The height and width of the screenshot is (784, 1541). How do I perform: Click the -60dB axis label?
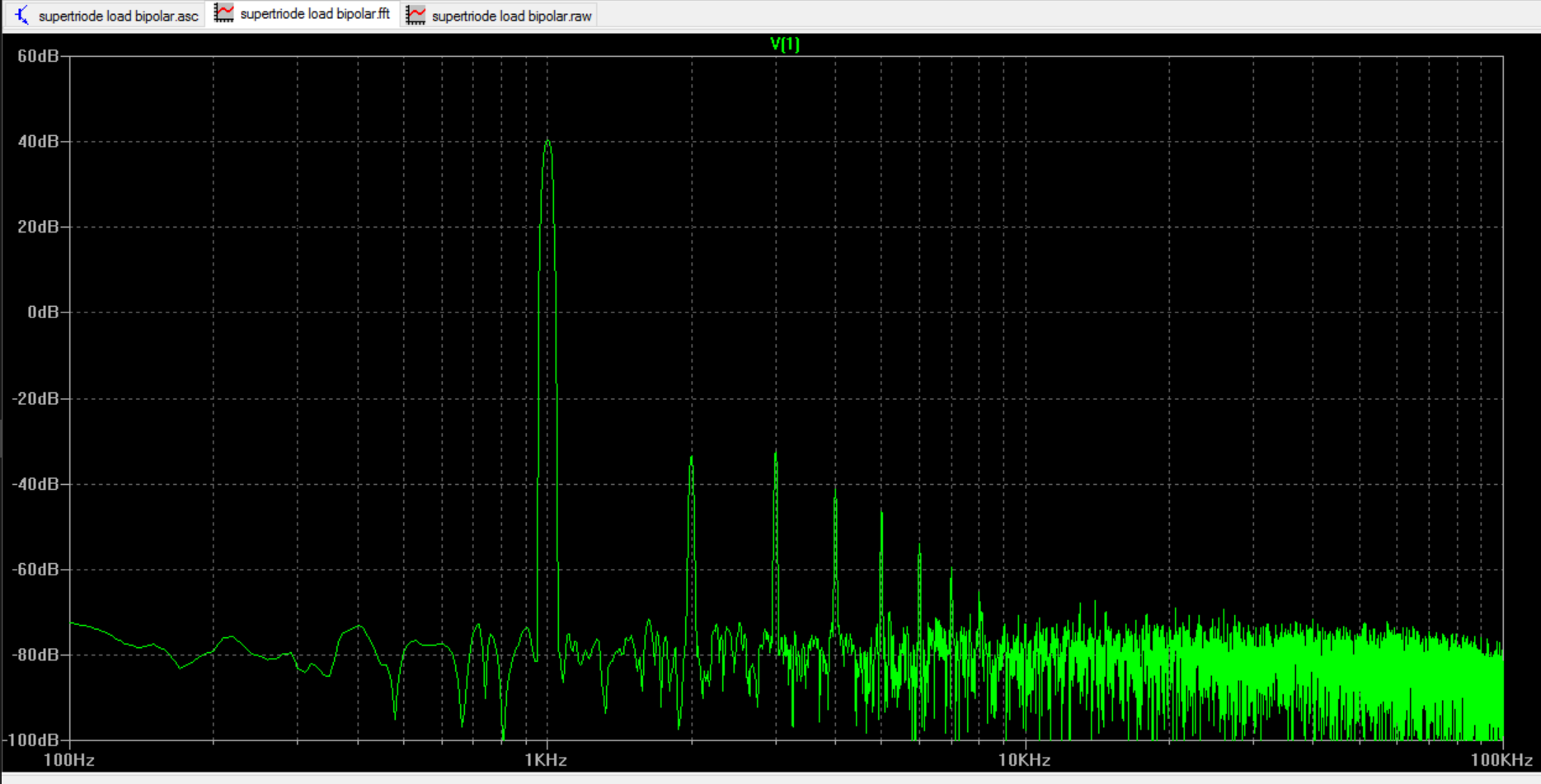35,570
